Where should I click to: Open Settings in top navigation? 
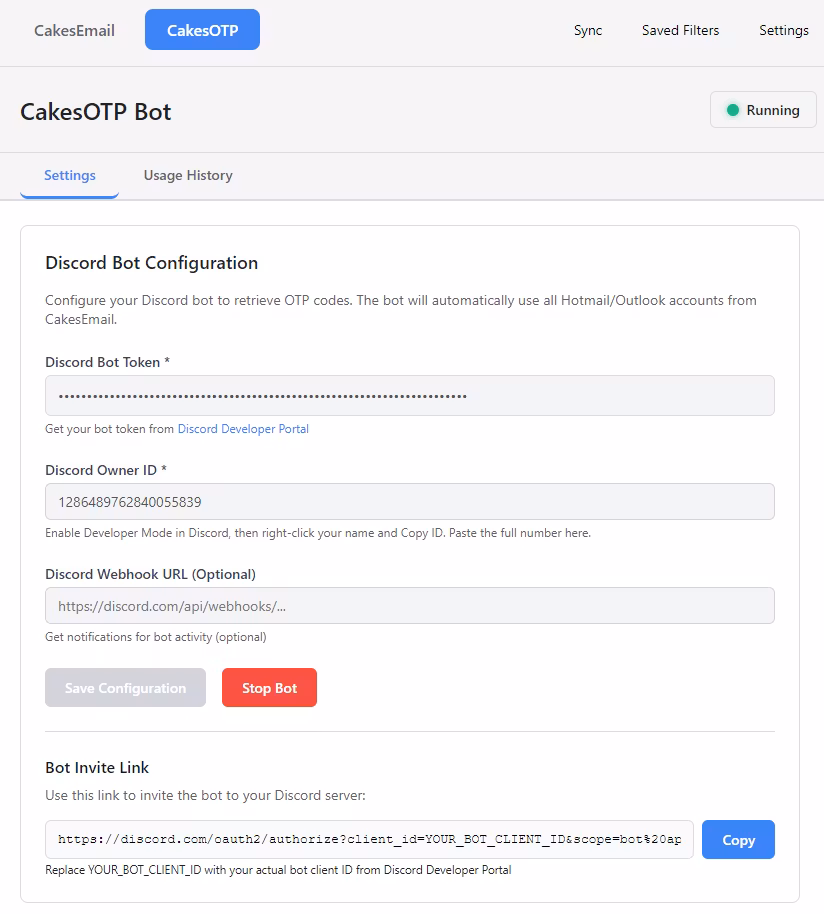(x=783, y=30)
